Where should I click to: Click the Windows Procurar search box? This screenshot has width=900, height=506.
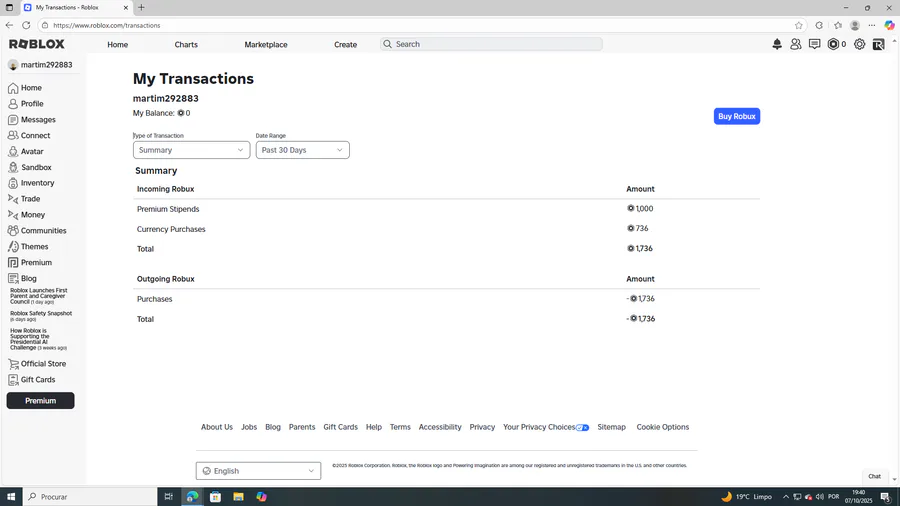(90, 497)
